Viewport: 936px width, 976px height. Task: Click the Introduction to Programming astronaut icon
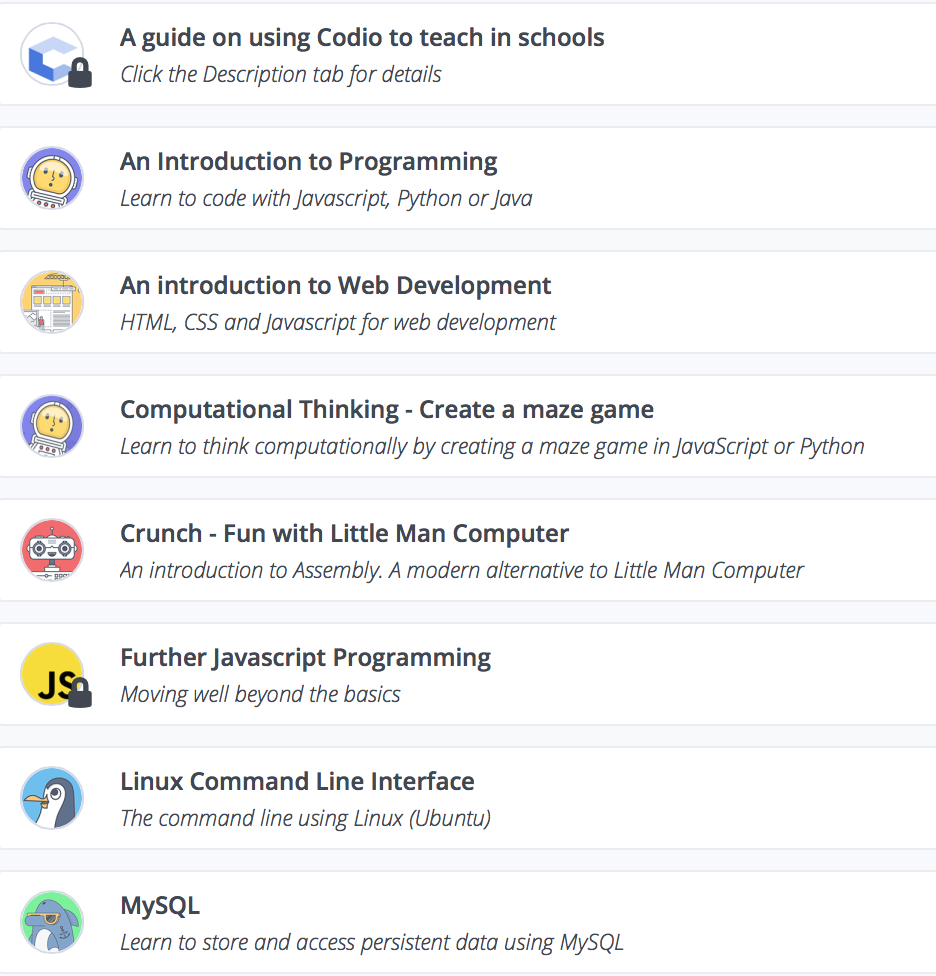[52, 178]
